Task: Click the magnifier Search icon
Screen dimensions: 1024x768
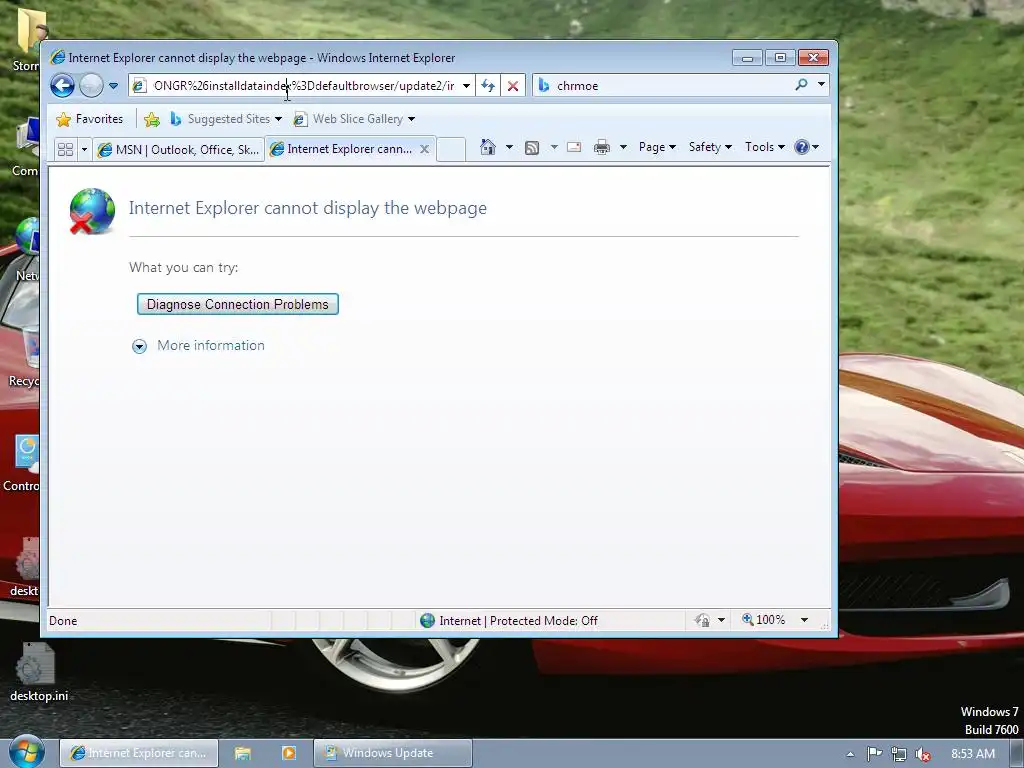Action: (x=801, y=85)
